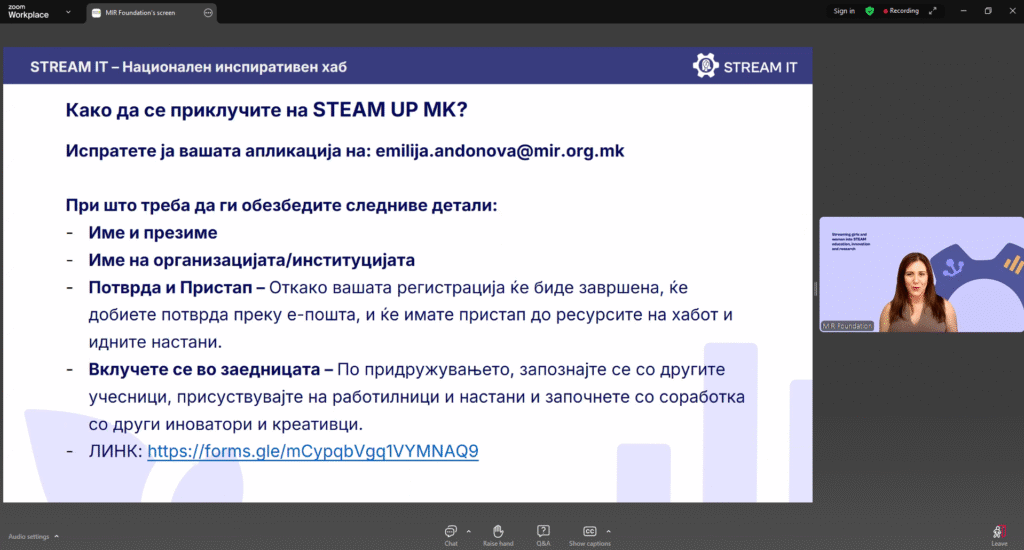Viewport: 1024px width, 550px height.
Task: Minimize the Zoom window
Action: [x=963, y=11]
